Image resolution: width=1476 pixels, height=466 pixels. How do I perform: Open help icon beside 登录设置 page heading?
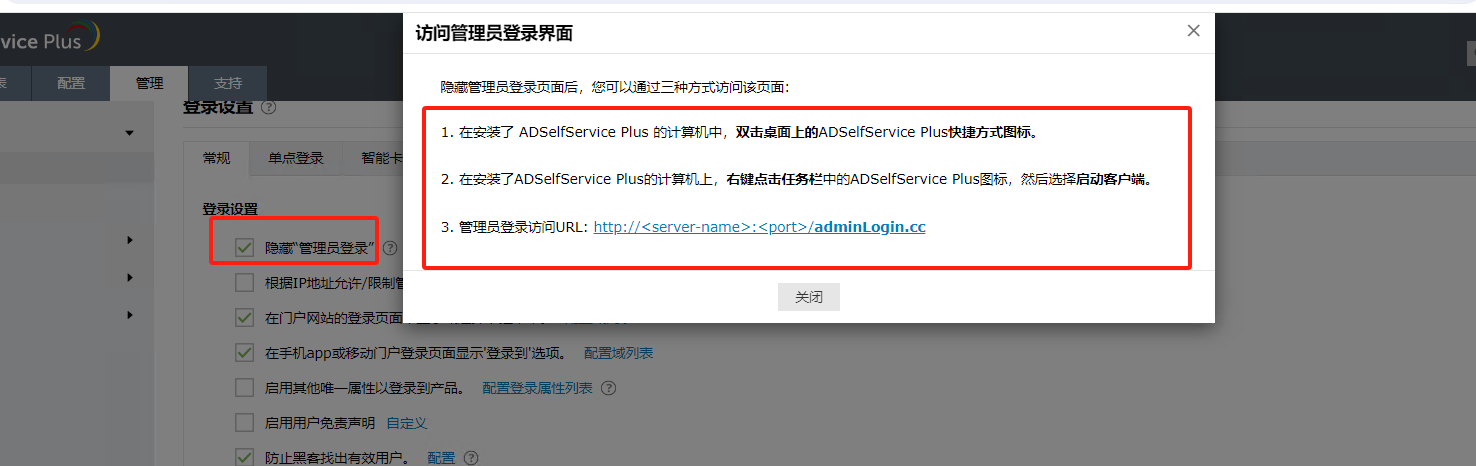268,107
